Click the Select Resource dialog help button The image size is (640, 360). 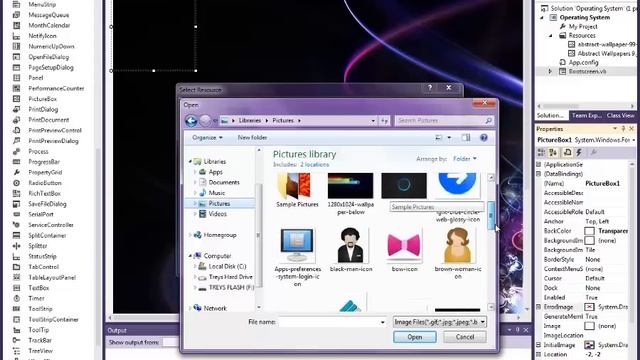(430, 88)
